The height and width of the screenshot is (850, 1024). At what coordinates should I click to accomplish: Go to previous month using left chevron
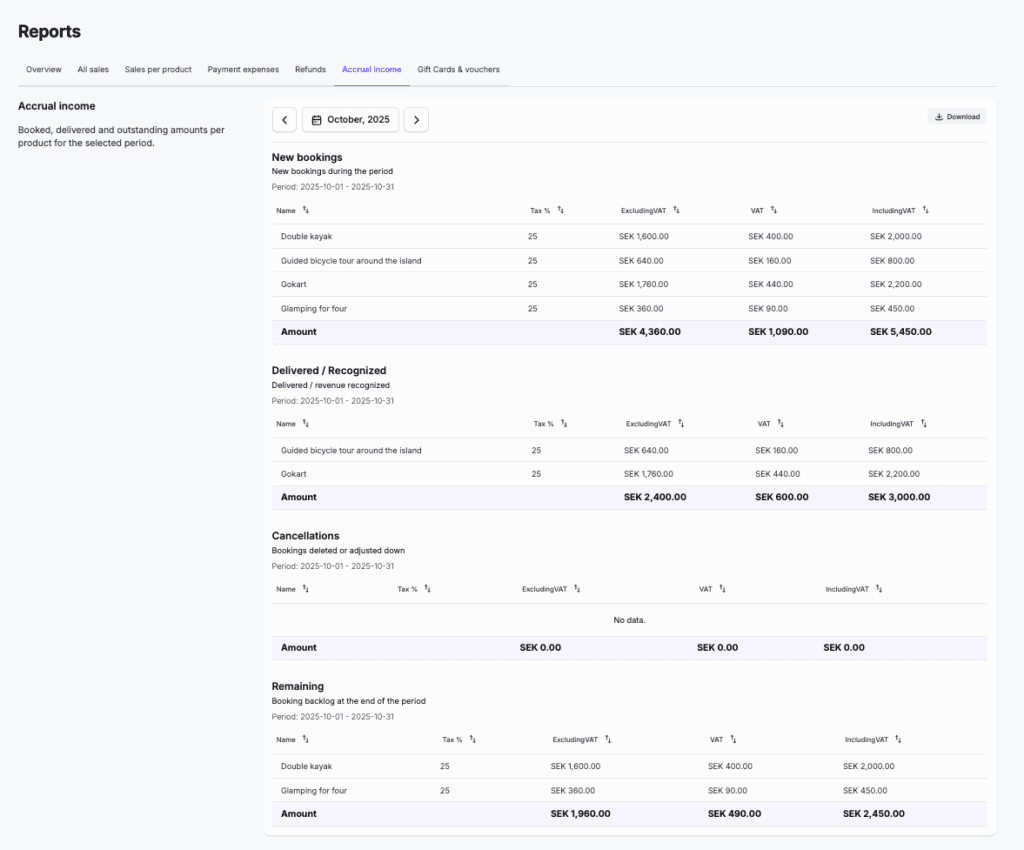pos(284,120)
